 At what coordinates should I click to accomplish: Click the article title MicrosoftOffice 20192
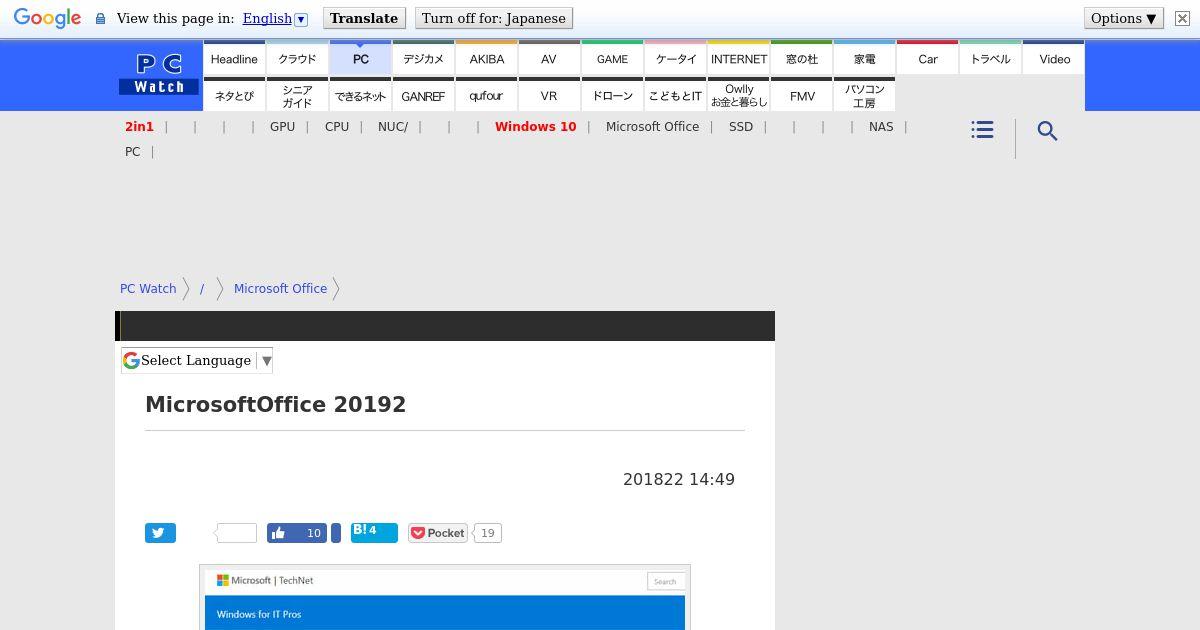tap(276, 404)
